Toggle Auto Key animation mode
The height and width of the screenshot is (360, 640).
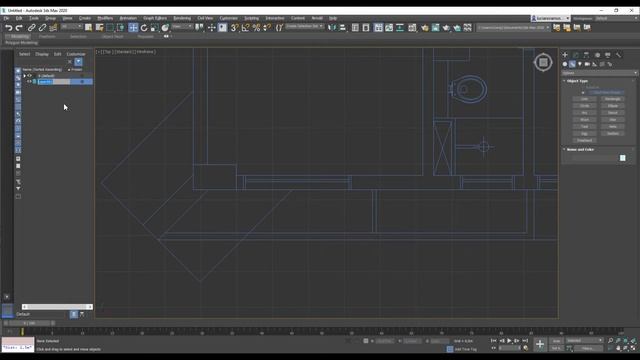556,341
